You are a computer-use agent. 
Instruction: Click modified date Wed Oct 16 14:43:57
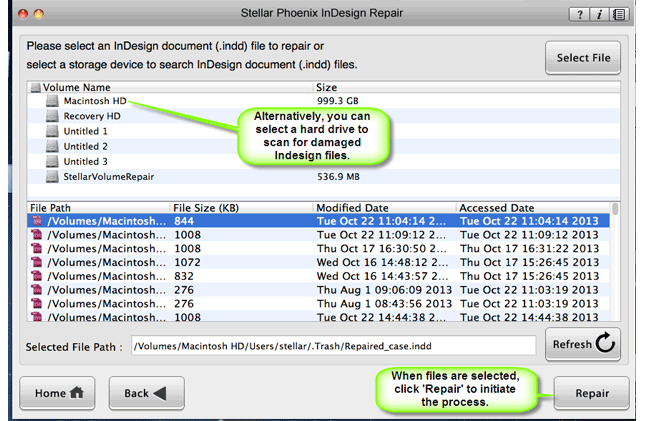(x=381, y=276)
